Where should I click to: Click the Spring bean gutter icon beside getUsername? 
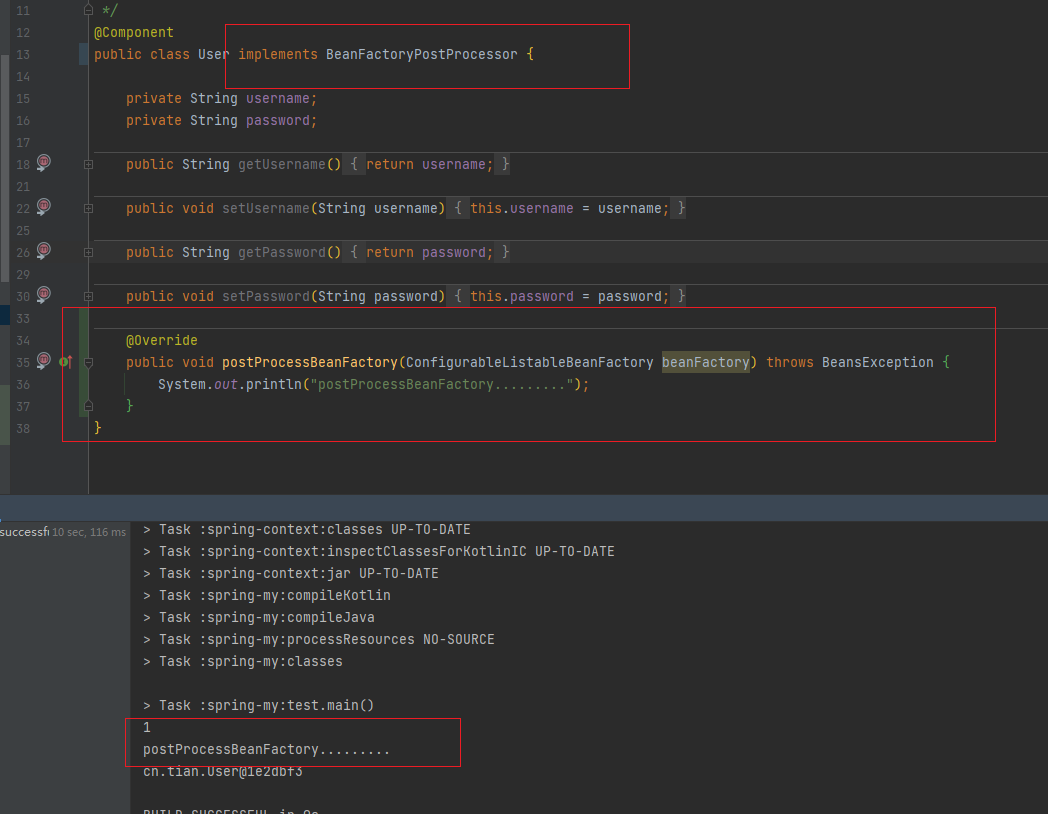pyautogui.click(x=43, y=162)
